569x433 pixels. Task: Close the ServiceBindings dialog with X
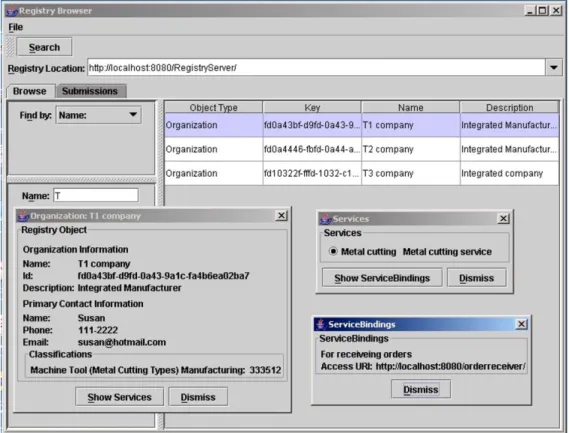[521, 324]
